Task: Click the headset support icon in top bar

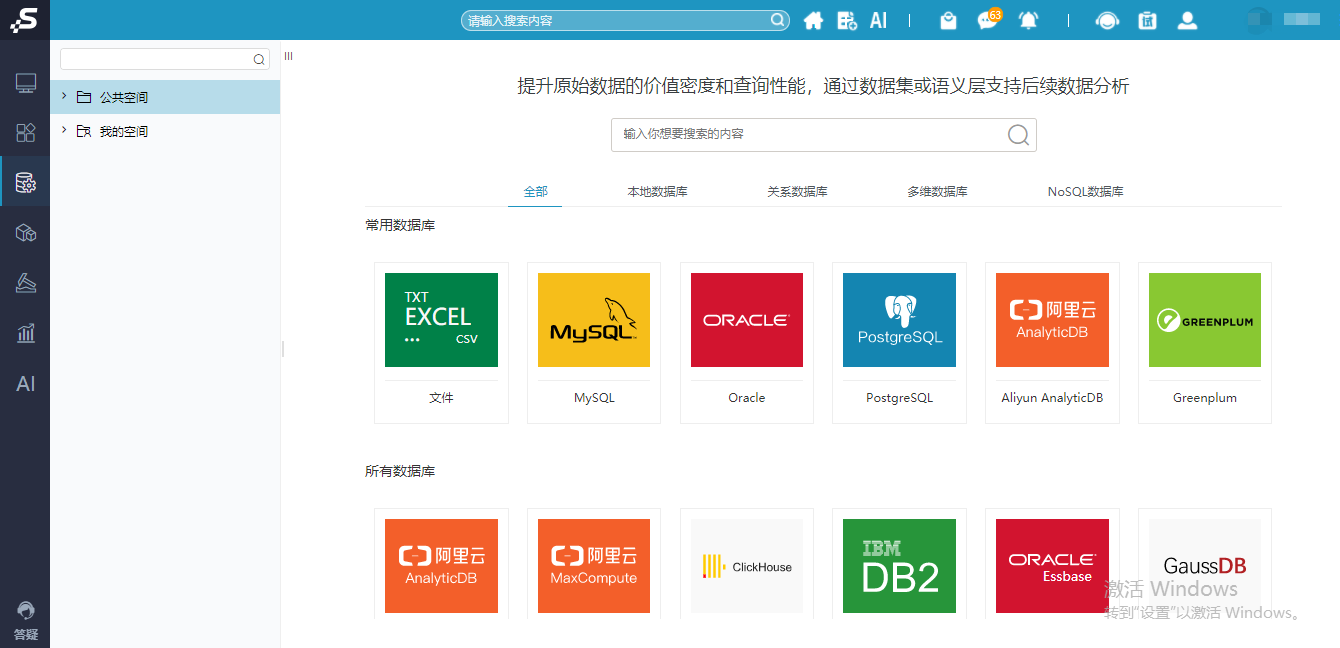Action: click(1107, 20)
